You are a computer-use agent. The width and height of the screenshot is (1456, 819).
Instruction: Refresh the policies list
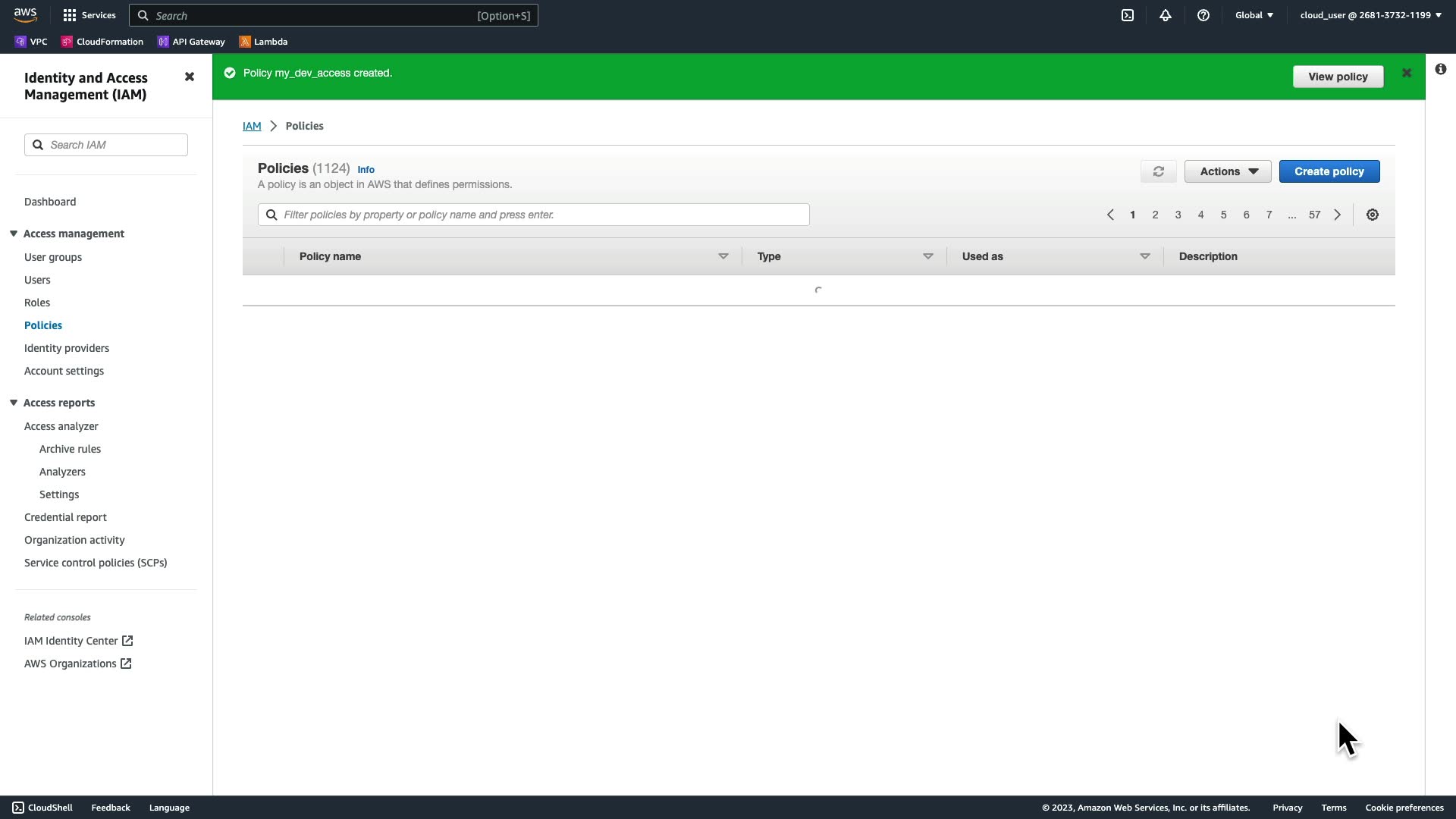[1158, 171]
